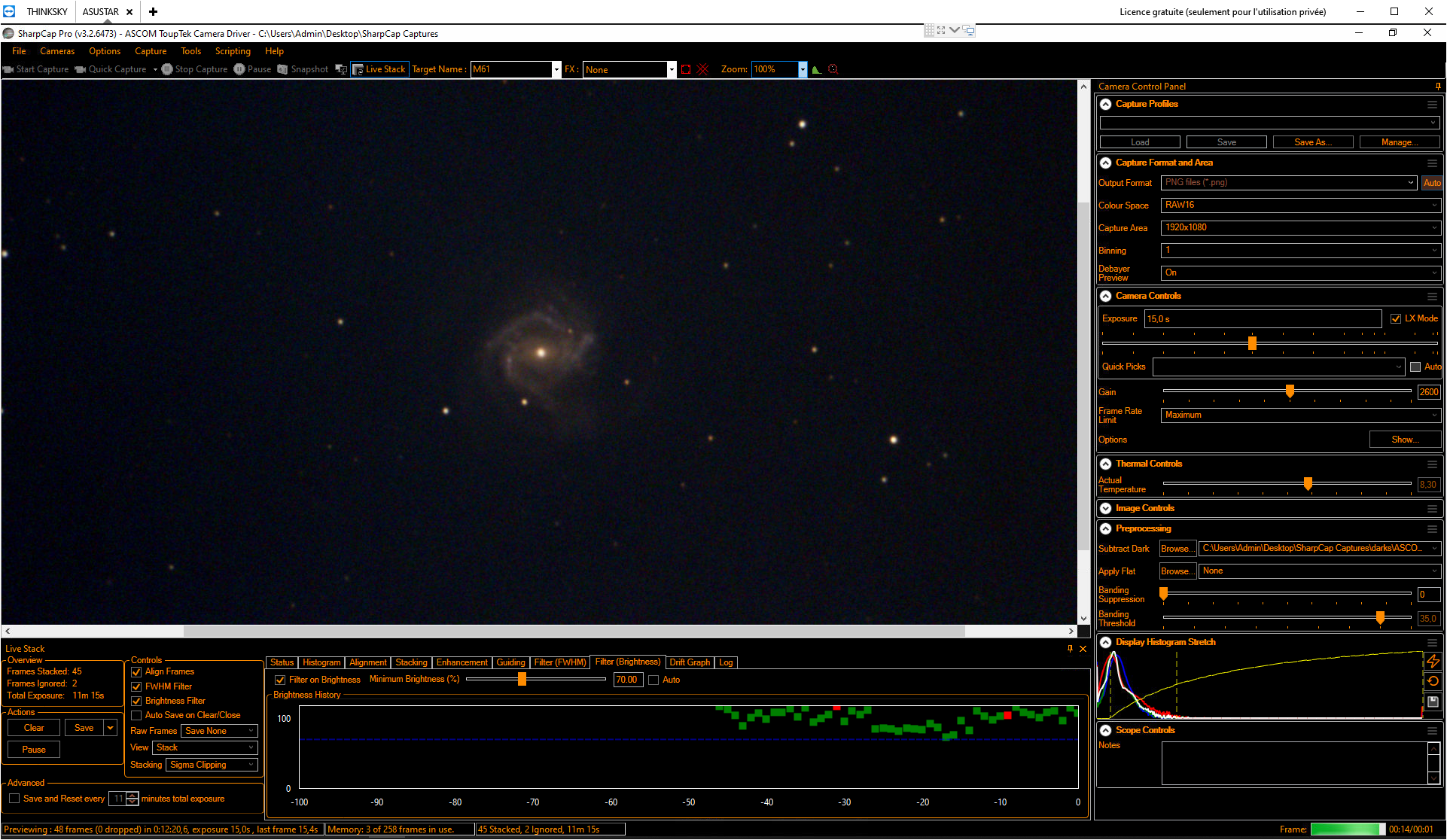Open the Debayer Preview dropdown
The height and width of the screenshot is (840, 1447).
(1300, 273)
